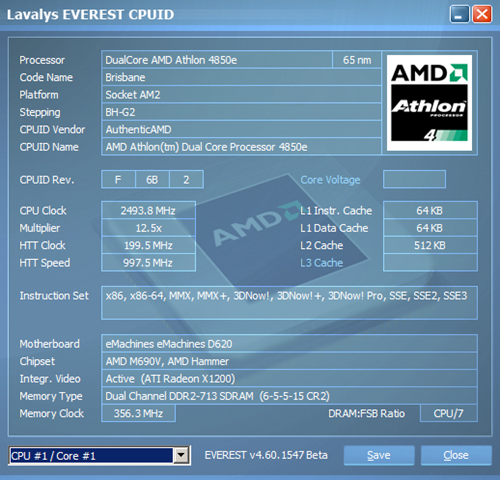Click the AMD Athlon processor logo
The image size is (500, 480).
[429, 103]
